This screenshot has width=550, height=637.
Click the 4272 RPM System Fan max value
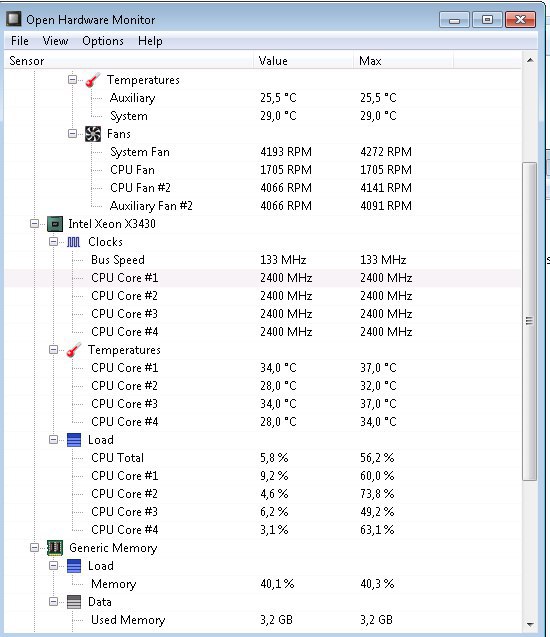click(386, 152)
